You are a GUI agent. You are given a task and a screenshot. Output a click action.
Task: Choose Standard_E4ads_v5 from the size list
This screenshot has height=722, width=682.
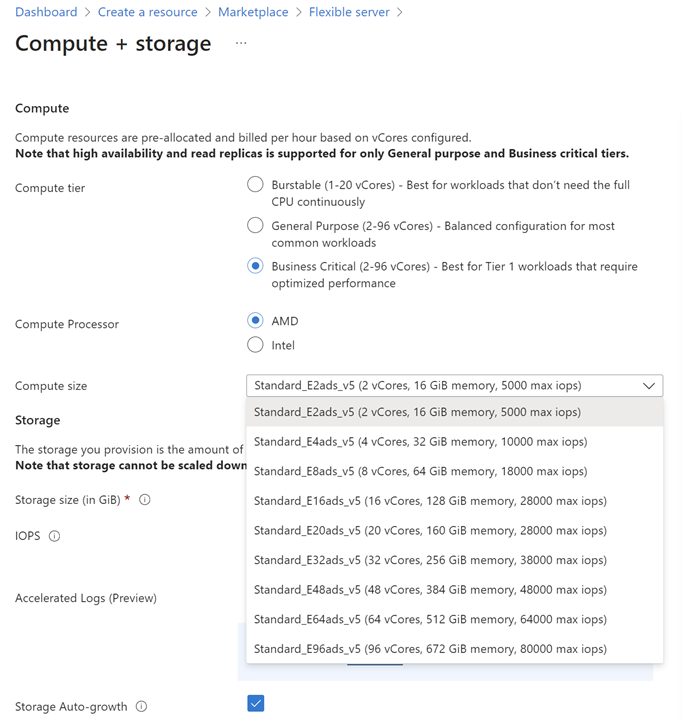[420, 442]
